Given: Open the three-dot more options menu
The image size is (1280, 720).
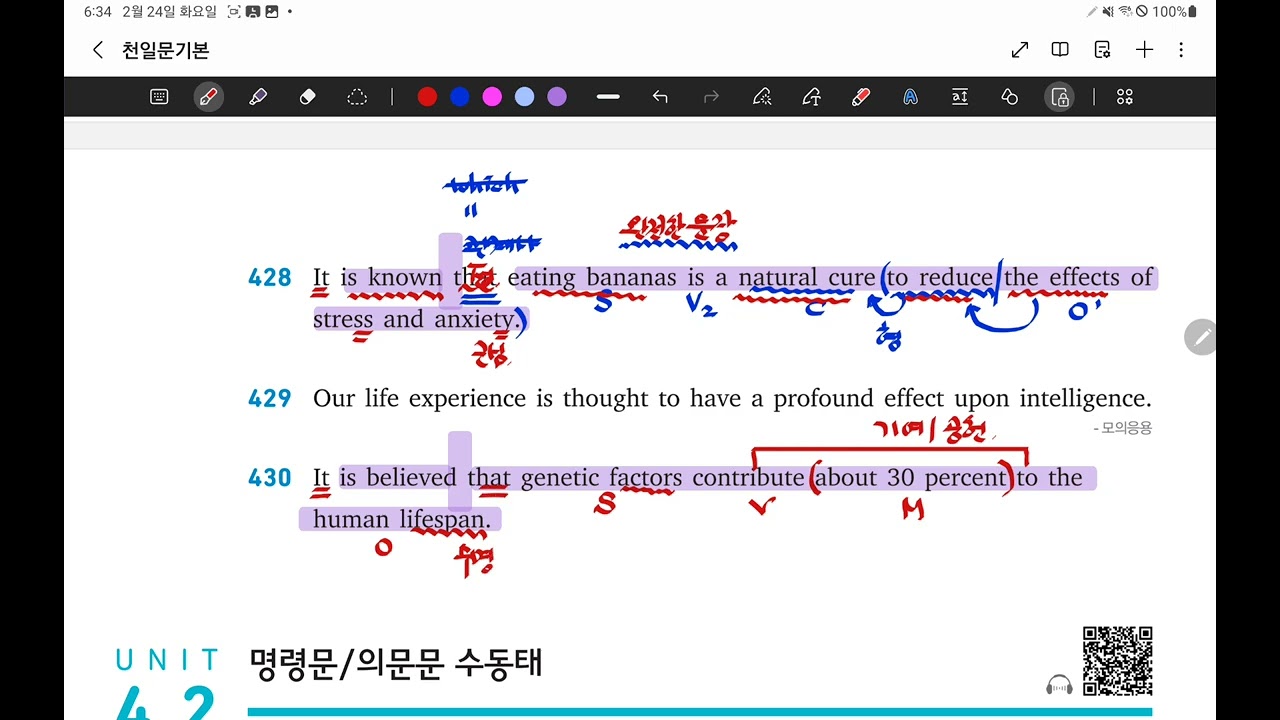Looking at the screenshot, I should pyautogui.click(x=1181, y=50).
